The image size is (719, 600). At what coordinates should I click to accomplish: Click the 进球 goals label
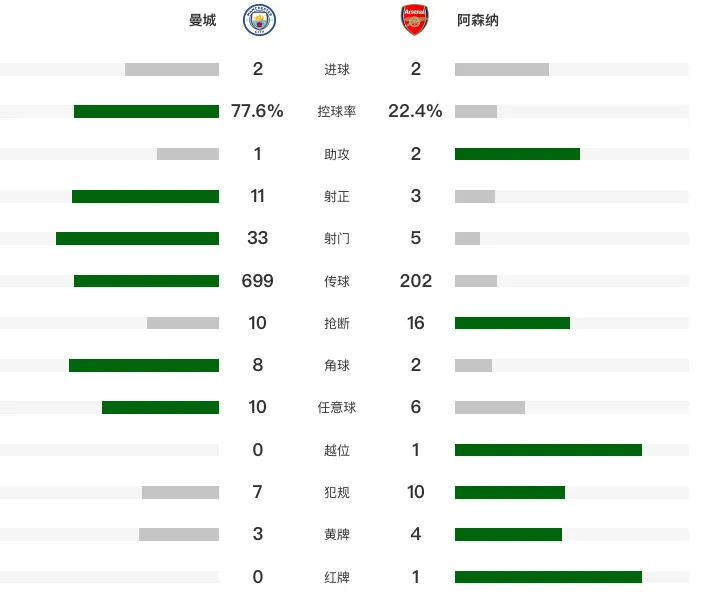[x=337, y=69]
